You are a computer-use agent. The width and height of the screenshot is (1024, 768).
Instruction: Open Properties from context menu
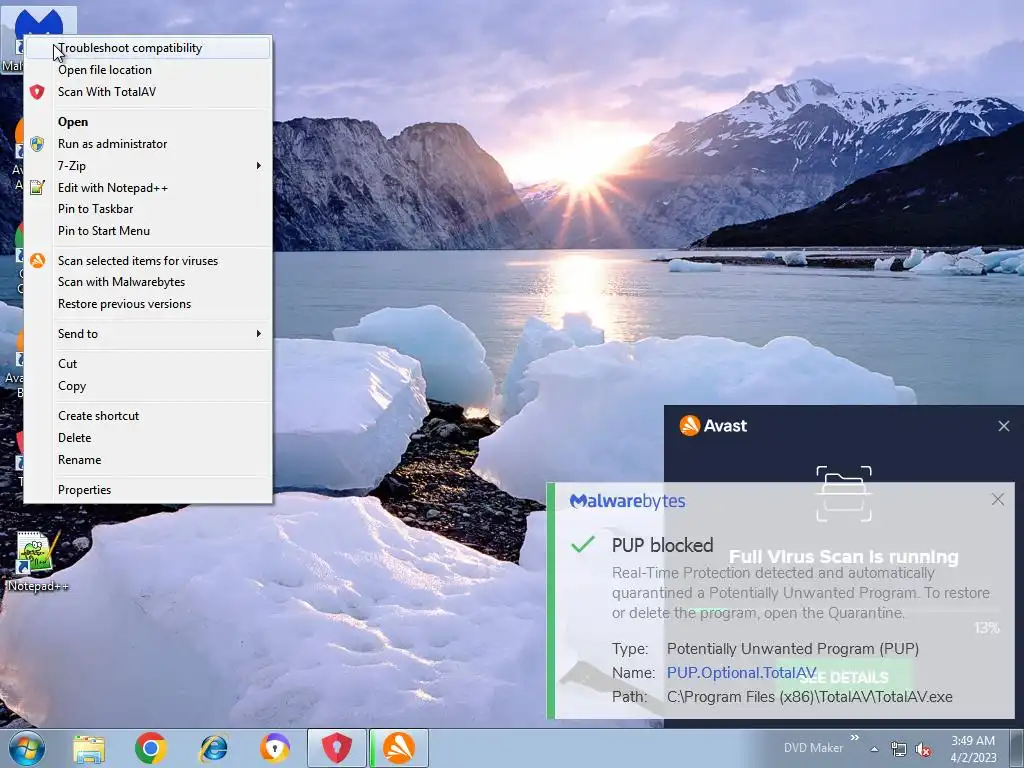[x=148, y=490]
